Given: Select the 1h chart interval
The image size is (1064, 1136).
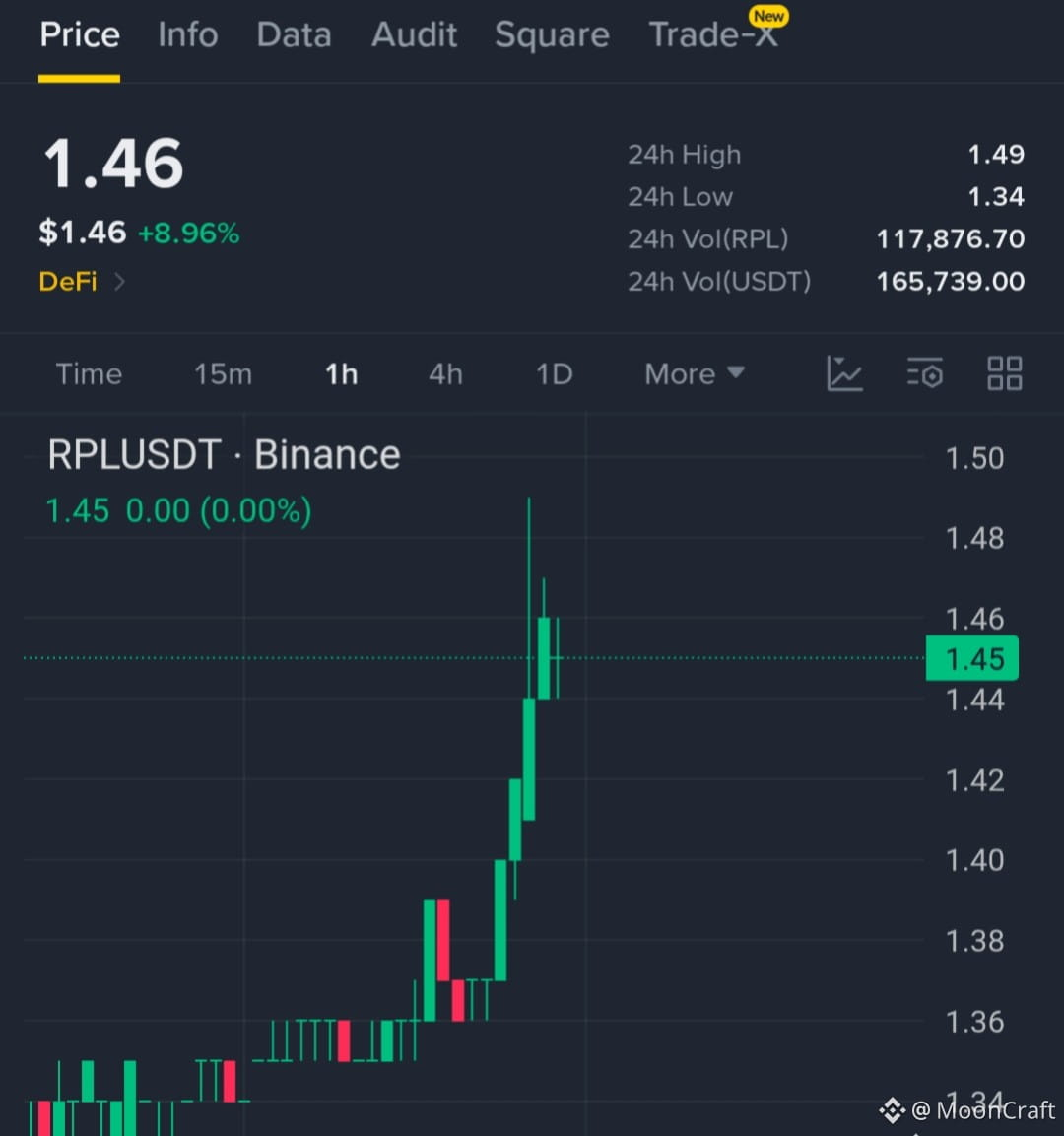Looking at the screenshot, I should 341,374.
